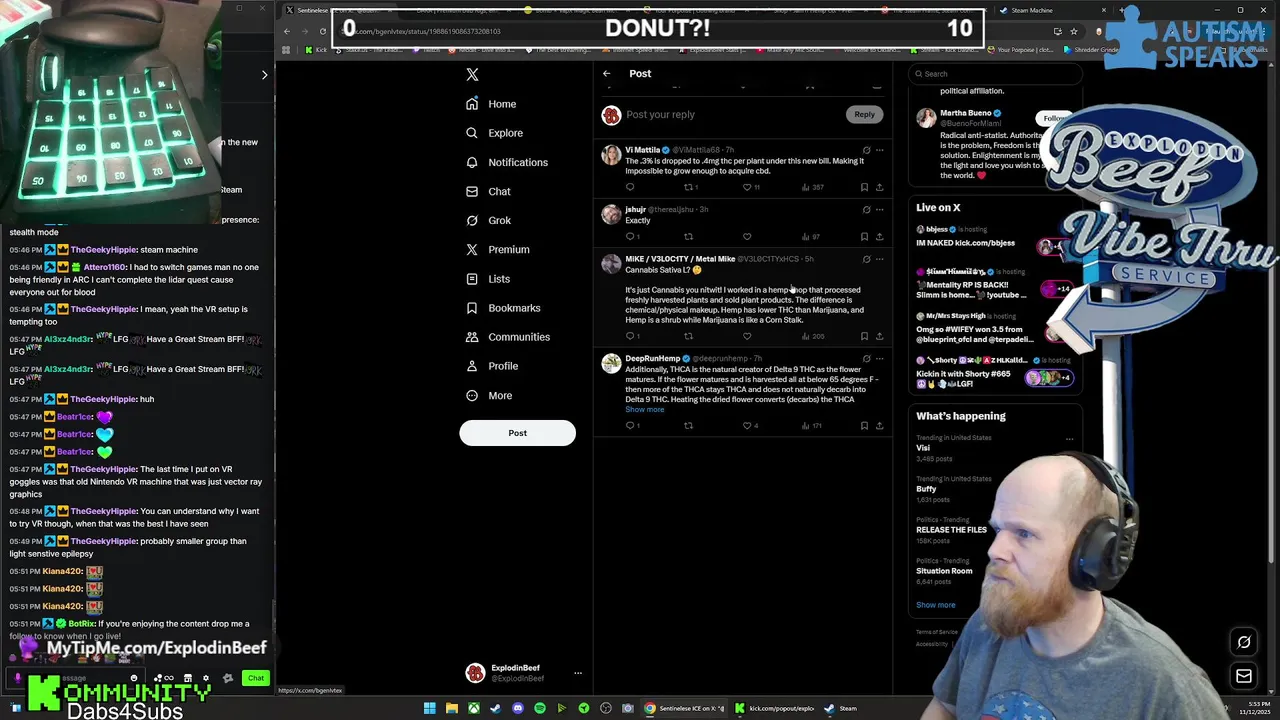Open Spotify from the taskbar

[x=540, y=708]
